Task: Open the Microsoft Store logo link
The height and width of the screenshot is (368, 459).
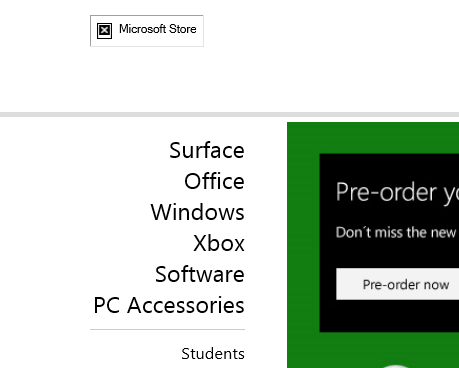Action: coord(147,31)
